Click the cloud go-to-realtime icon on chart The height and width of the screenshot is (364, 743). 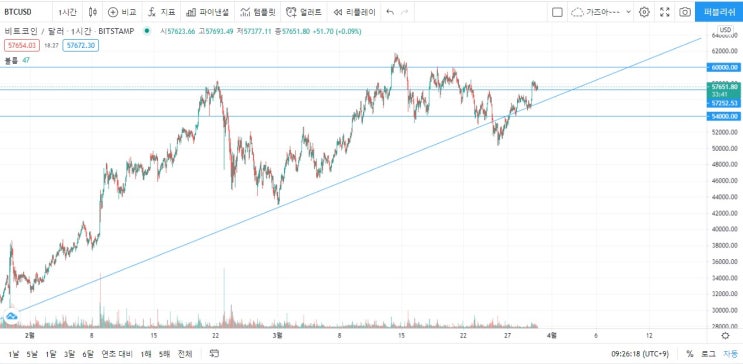click(11, 316)
